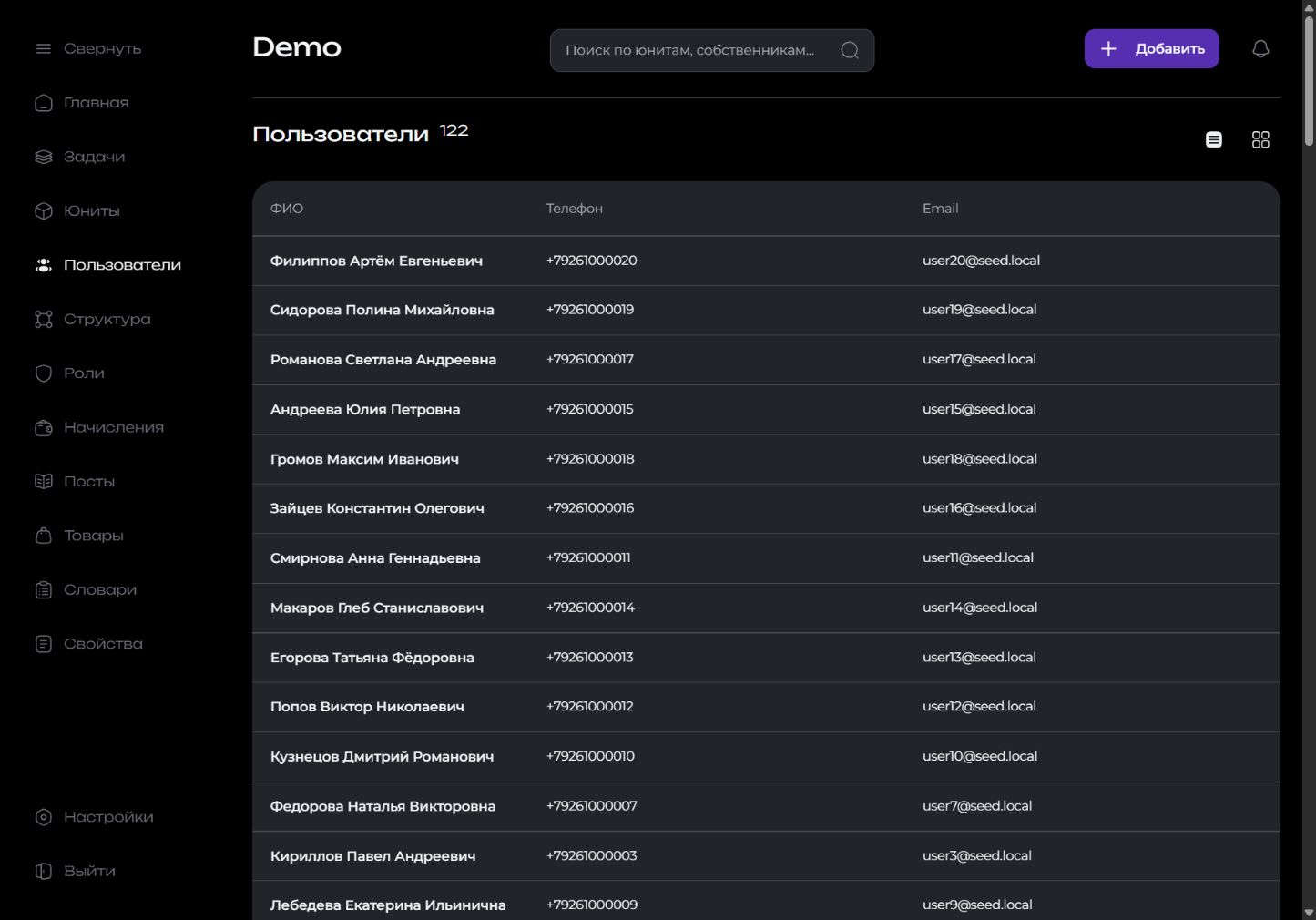Click phone +79261000017
The height and width of the screenshot is (920, 1316).
590,360
